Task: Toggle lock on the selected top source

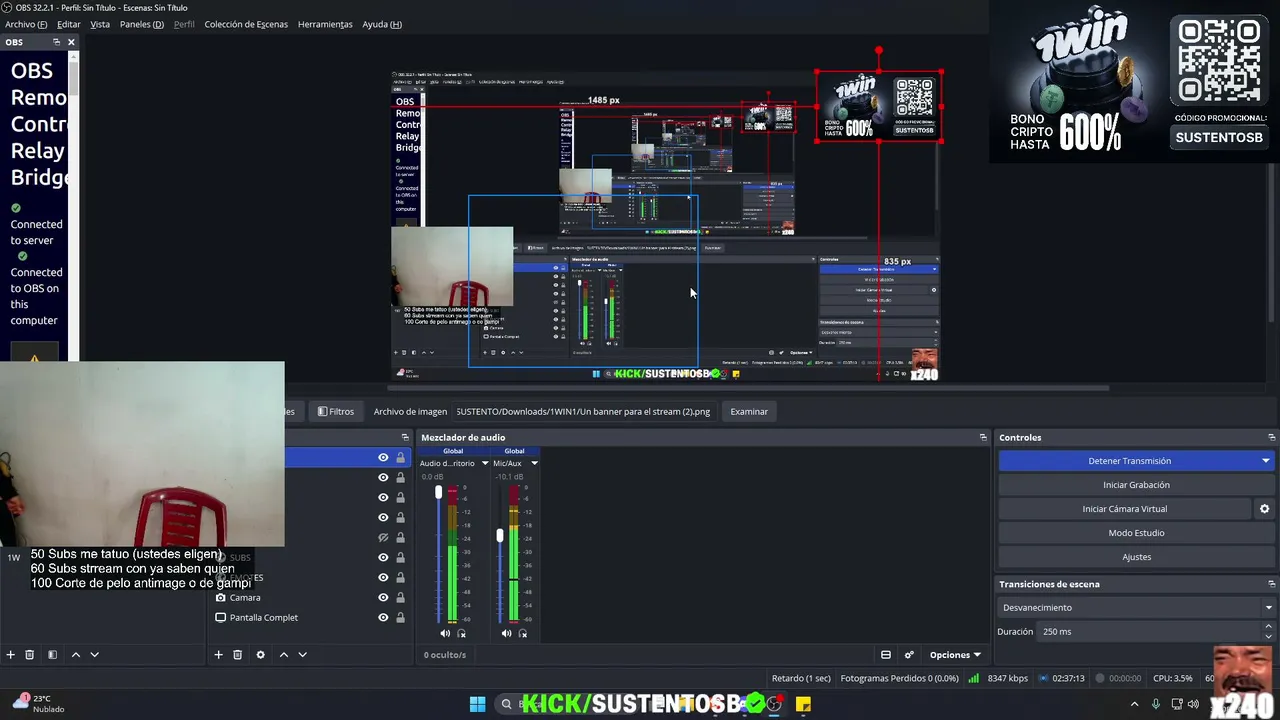Action: point(400,457)
